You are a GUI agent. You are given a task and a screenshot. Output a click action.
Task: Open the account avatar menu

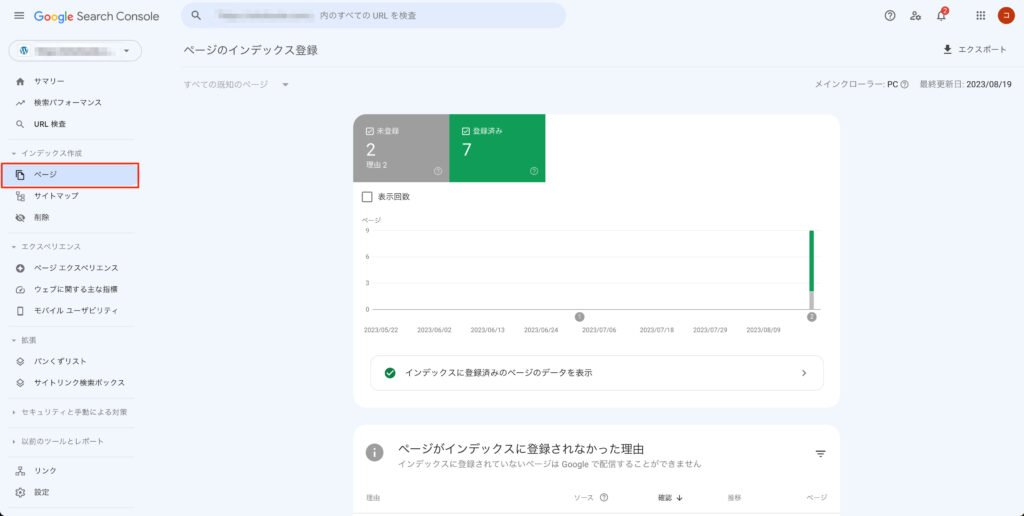[x=1006, y=16]
